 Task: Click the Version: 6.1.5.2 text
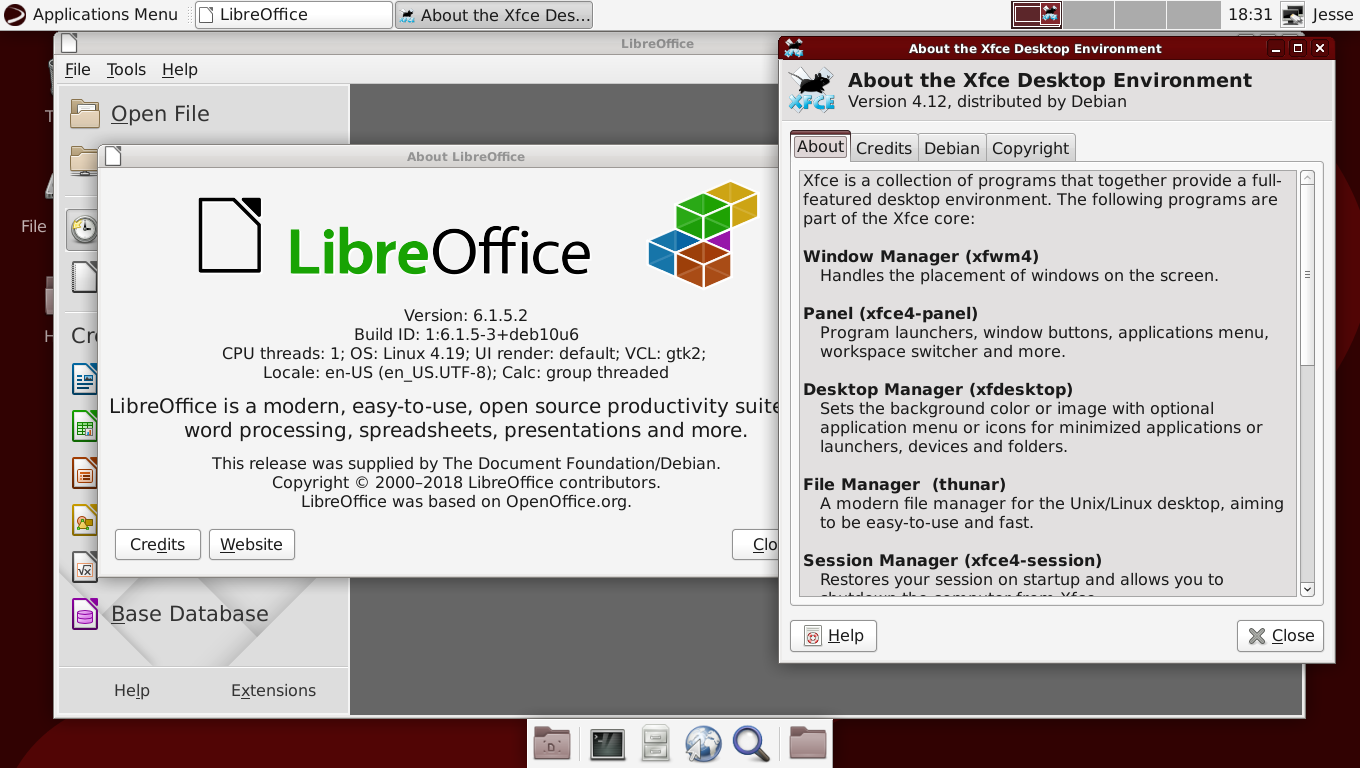[466, 315]
